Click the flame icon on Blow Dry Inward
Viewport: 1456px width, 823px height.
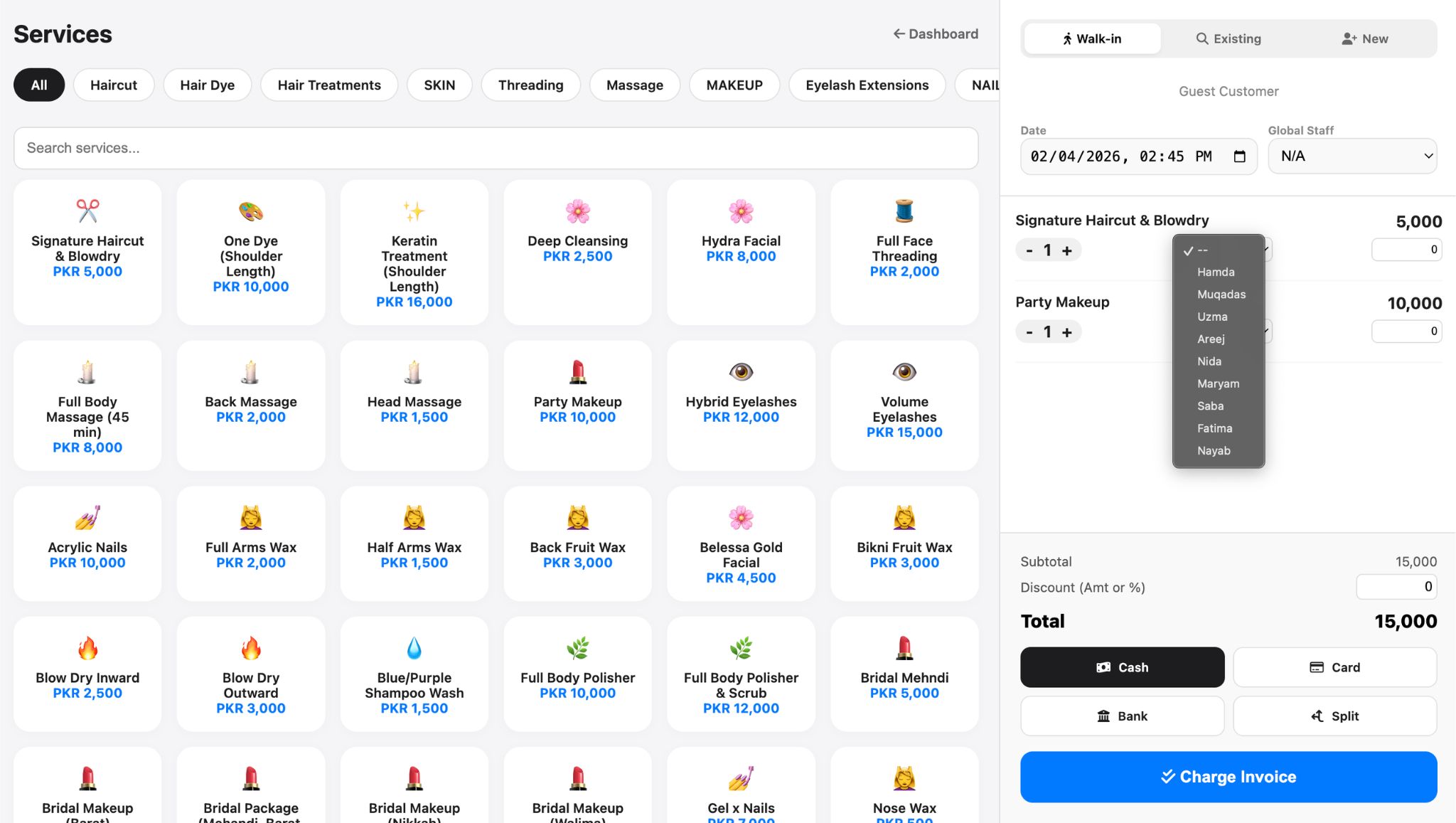(87, 648)
